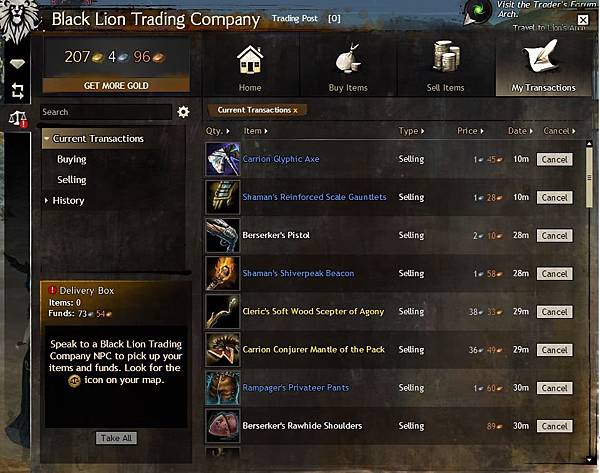Sort transactions by Date column
This screenshot has width=600, height=473.
[x=520, y=131]
